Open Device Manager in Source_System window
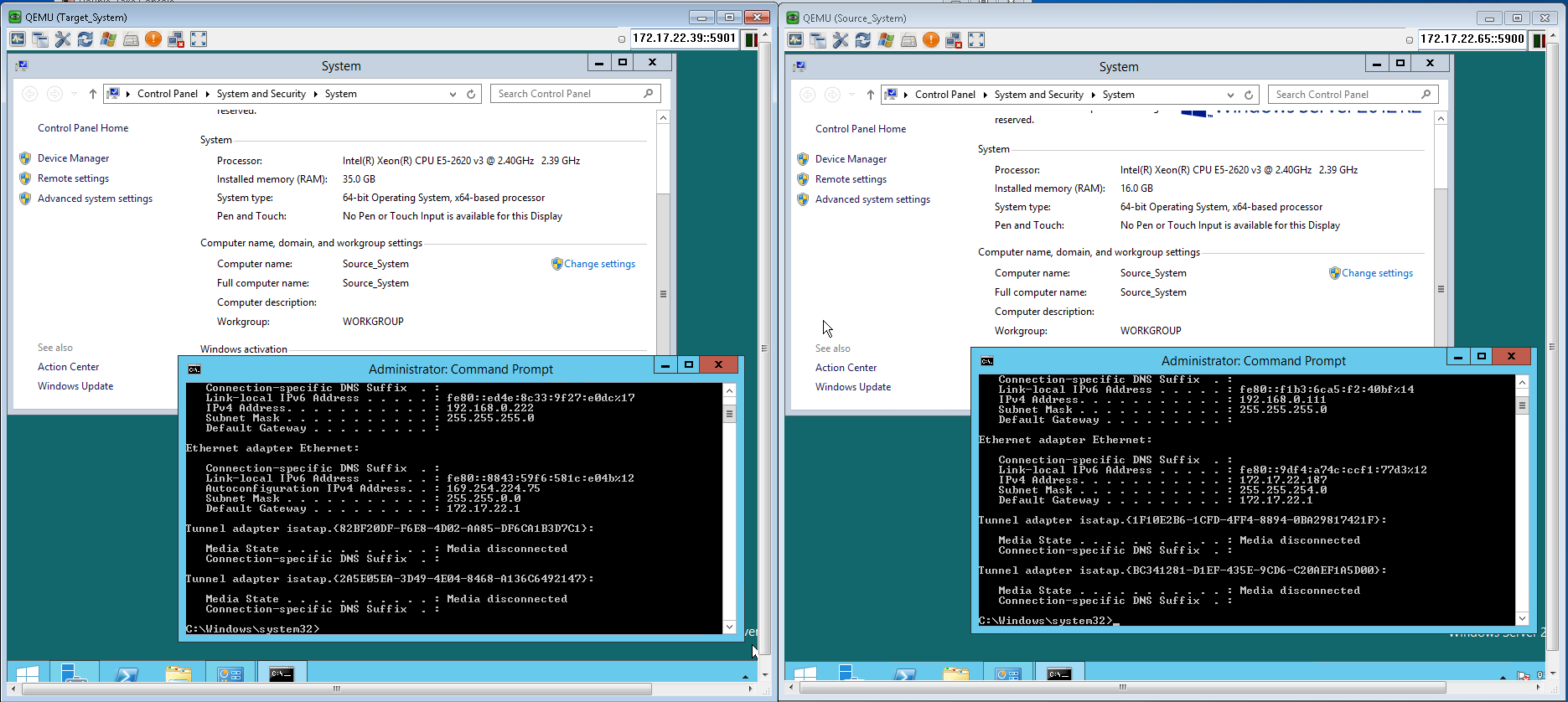The height and width of the screenshot is (702, 1568). [x=851, y=159]
